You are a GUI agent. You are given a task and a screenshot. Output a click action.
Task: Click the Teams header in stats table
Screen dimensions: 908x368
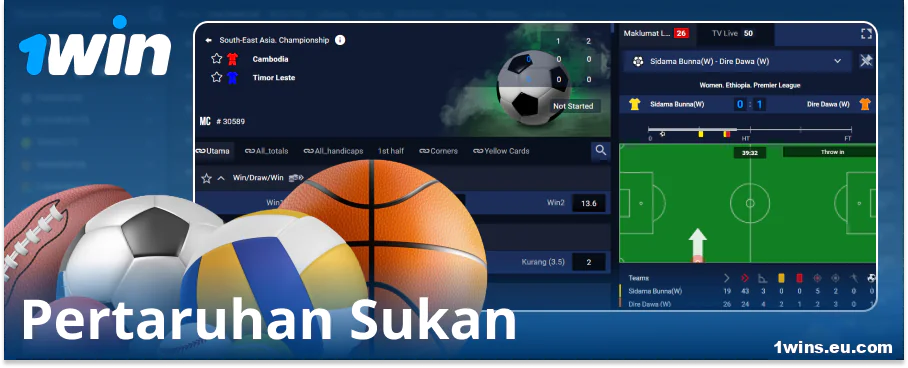coord(639,278)
